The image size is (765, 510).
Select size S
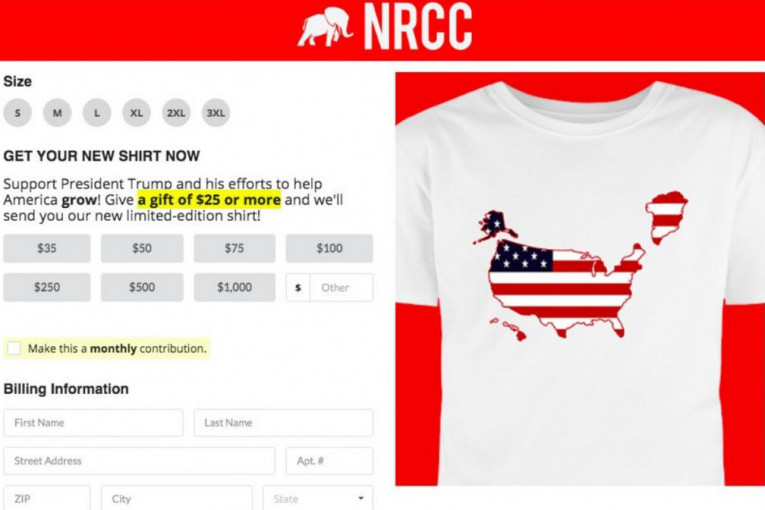point(18,113)
